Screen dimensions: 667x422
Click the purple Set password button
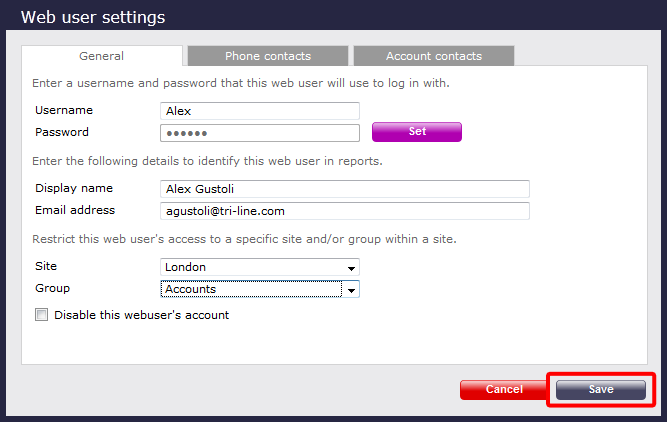point(417,132)
